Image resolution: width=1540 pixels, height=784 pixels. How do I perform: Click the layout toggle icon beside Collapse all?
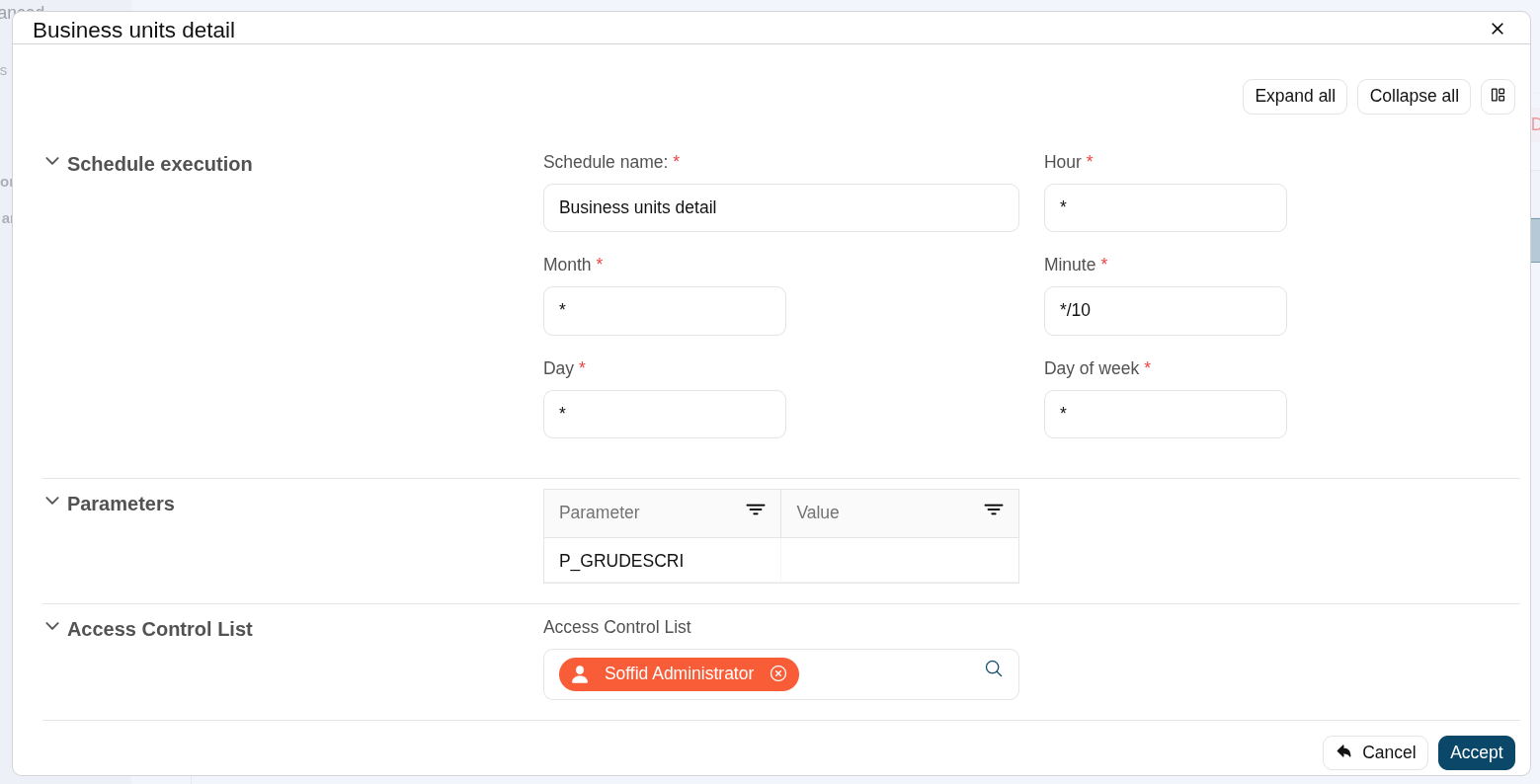(1498, 96)
